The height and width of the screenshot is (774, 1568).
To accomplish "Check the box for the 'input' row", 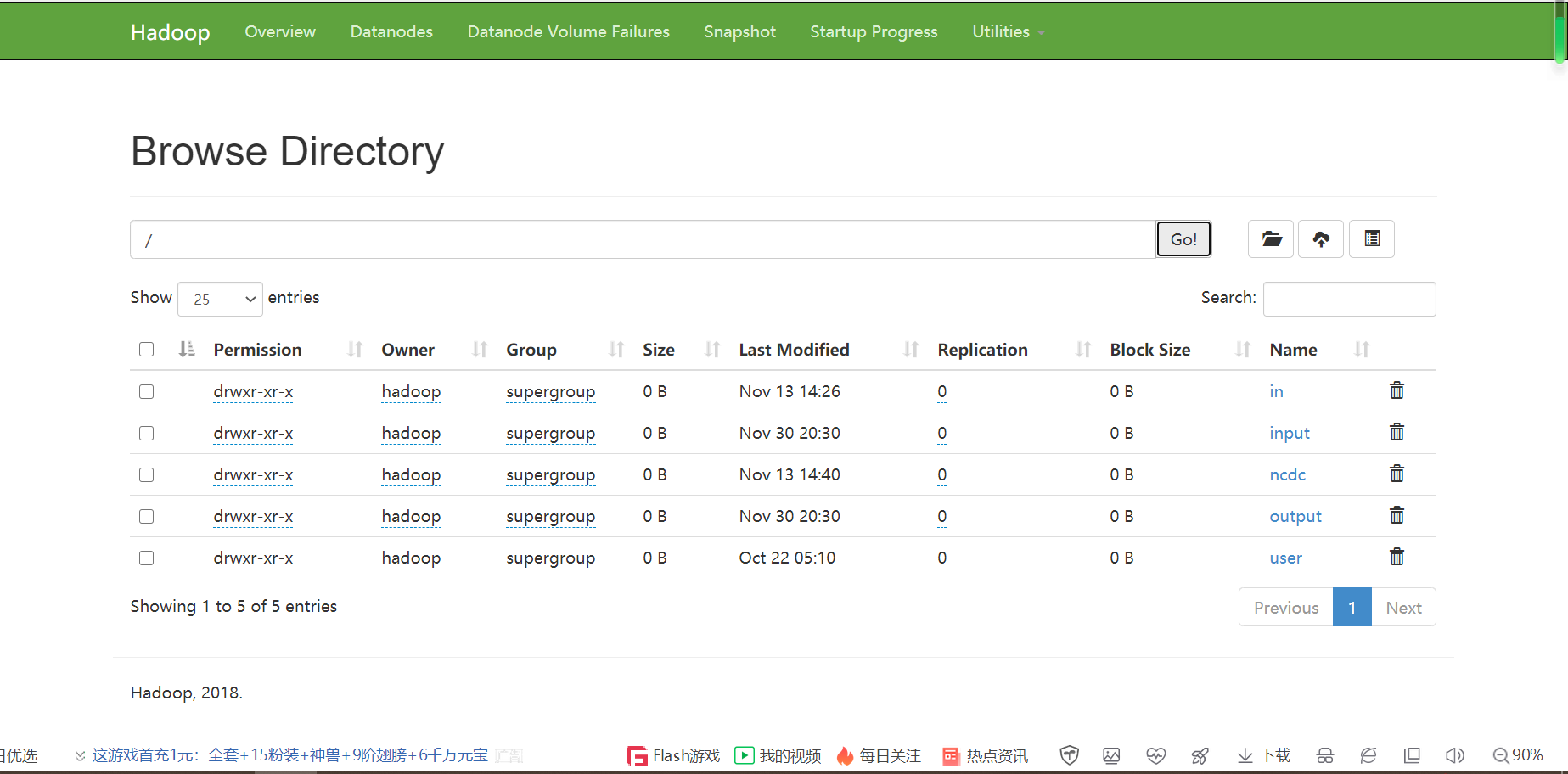I will (146, 433).
